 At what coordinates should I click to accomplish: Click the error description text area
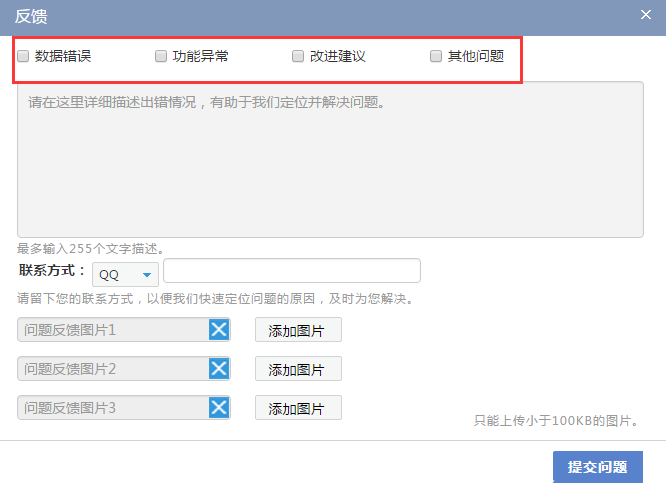click(x=330, y=160)
